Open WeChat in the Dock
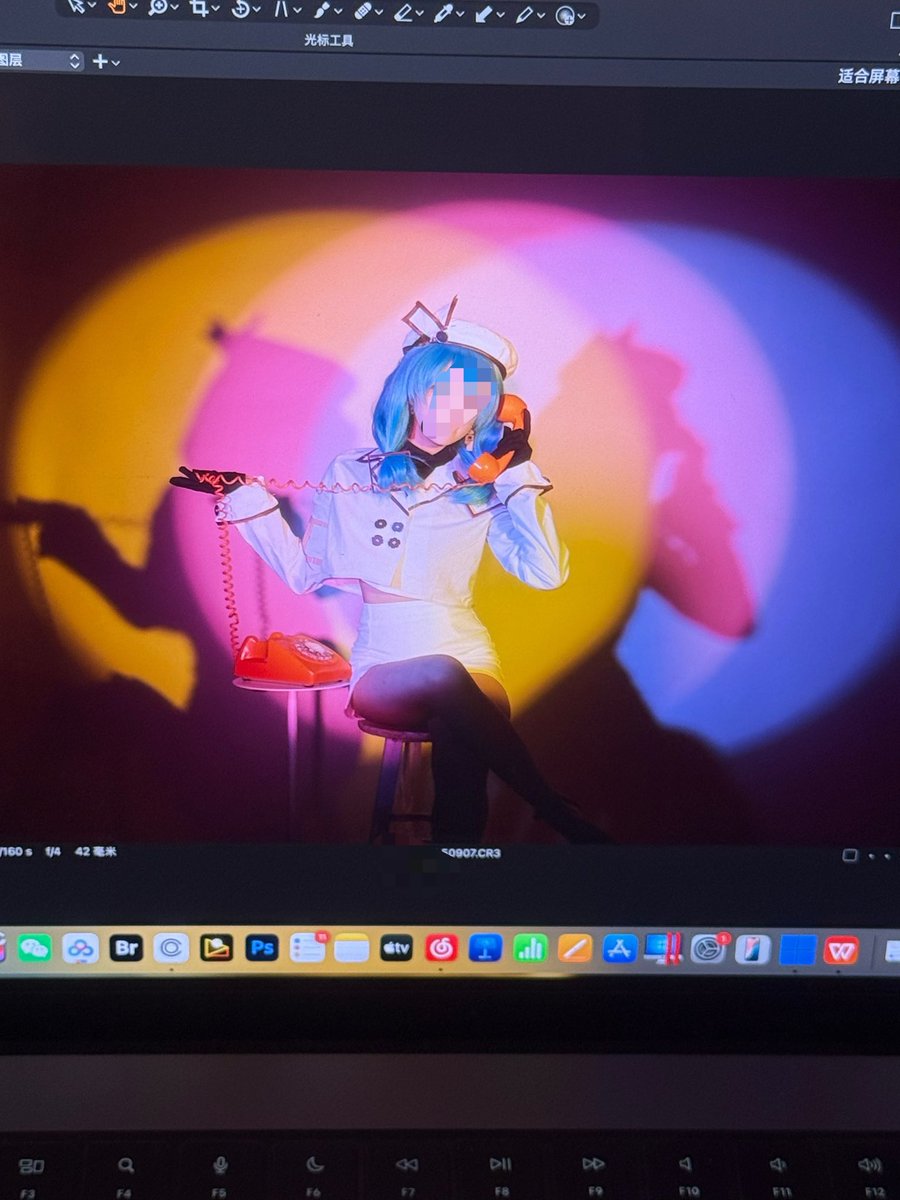Screen dimensions: 900x1200 (x=34, y=947)
